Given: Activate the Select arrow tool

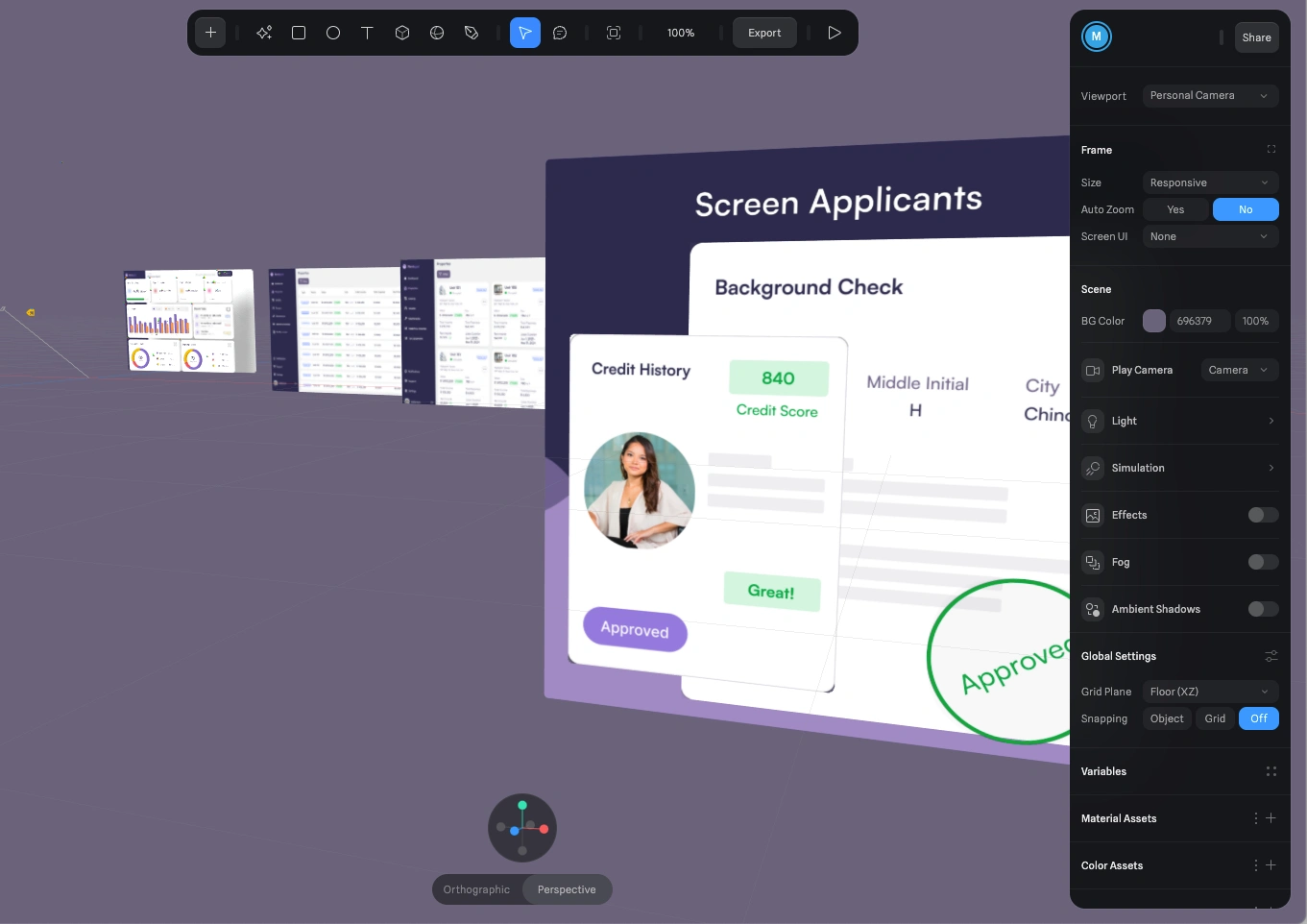Looking at the screenshot, I should [x=525, y=33].
